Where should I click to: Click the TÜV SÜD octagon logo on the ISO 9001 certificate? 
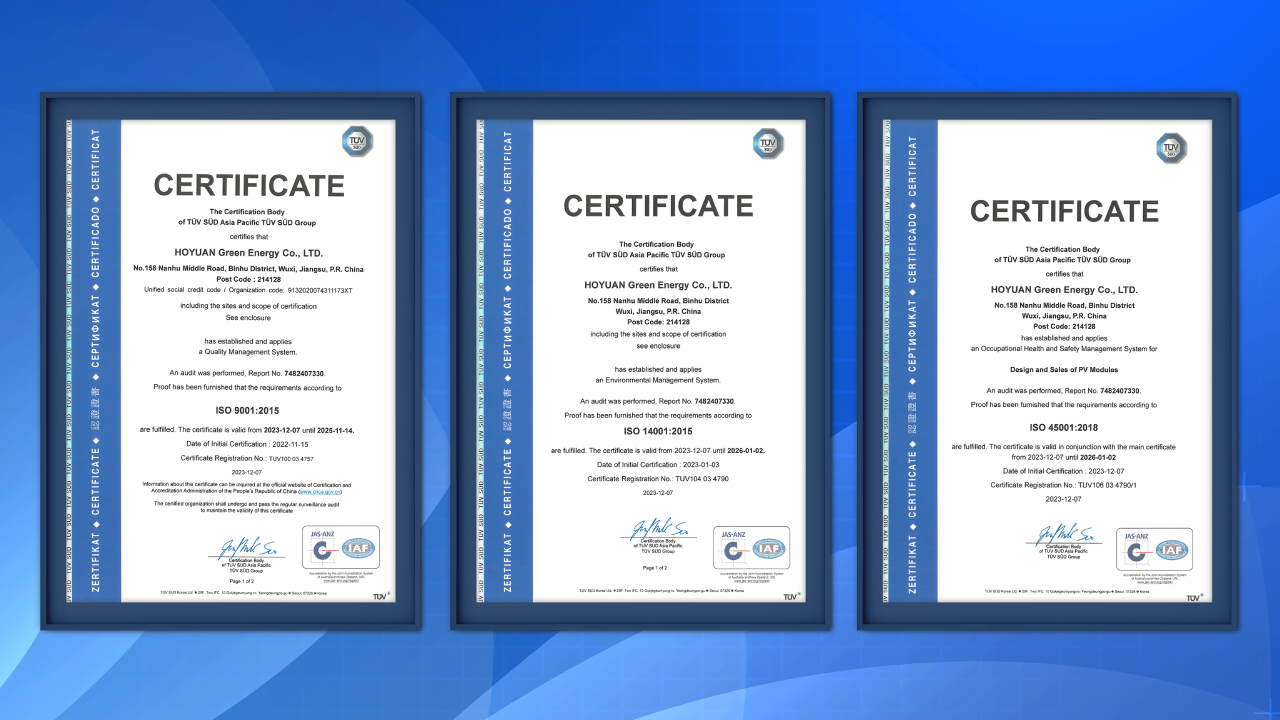click(357, 142)
